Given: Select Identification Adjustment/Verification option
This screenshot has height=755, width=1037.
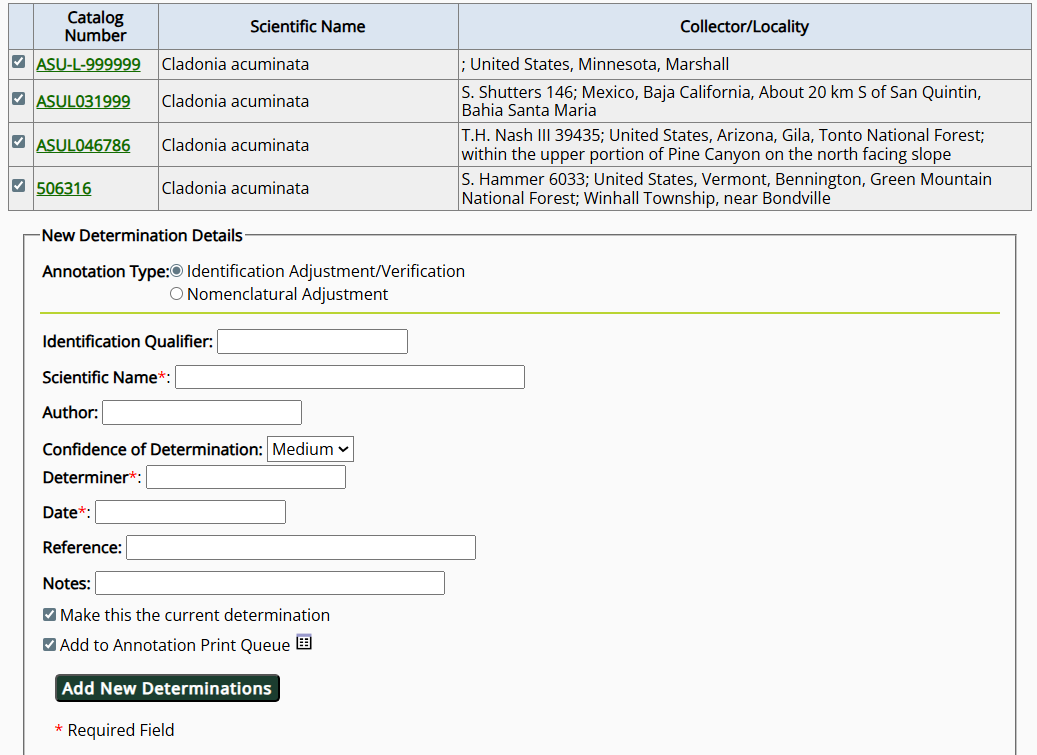Looking at the screenshot, I should pos(176,270).
